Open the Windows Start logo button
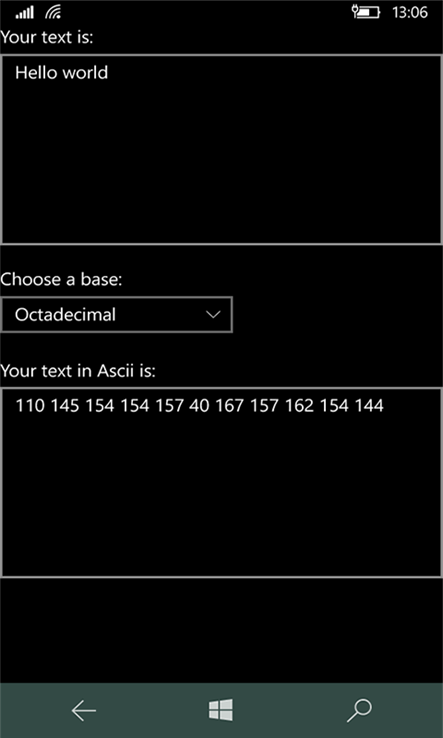The image size is (443, 738). click(221, 710)
